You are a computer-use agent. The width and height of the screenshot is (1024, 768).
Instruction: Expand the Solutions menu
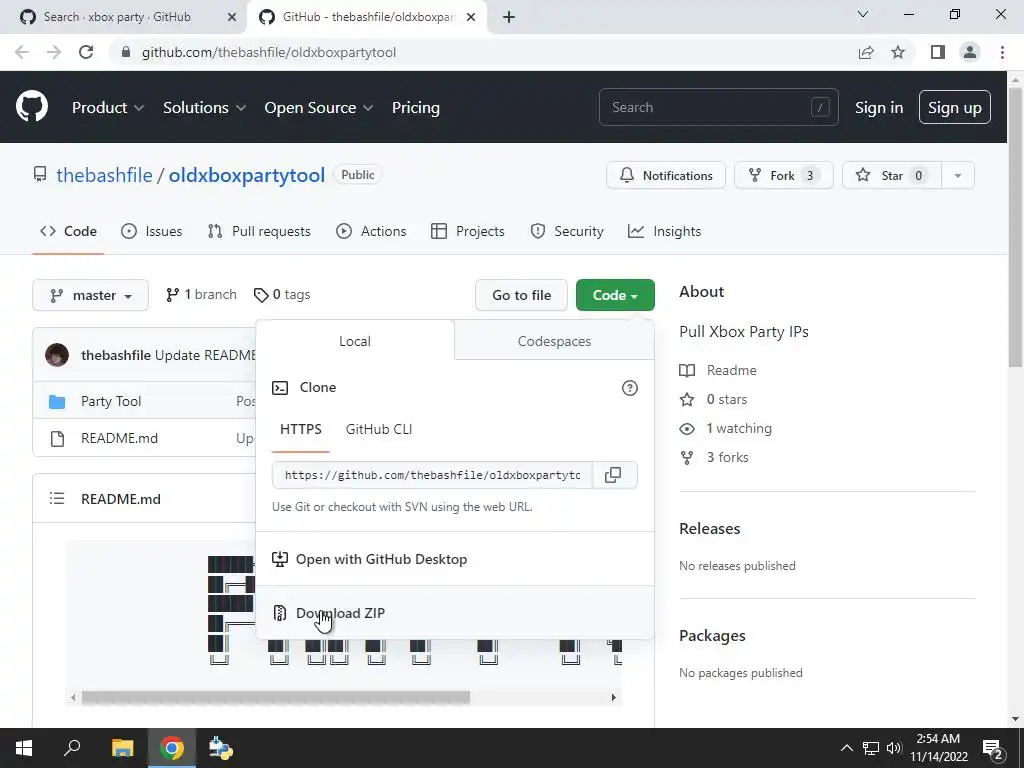204,107
